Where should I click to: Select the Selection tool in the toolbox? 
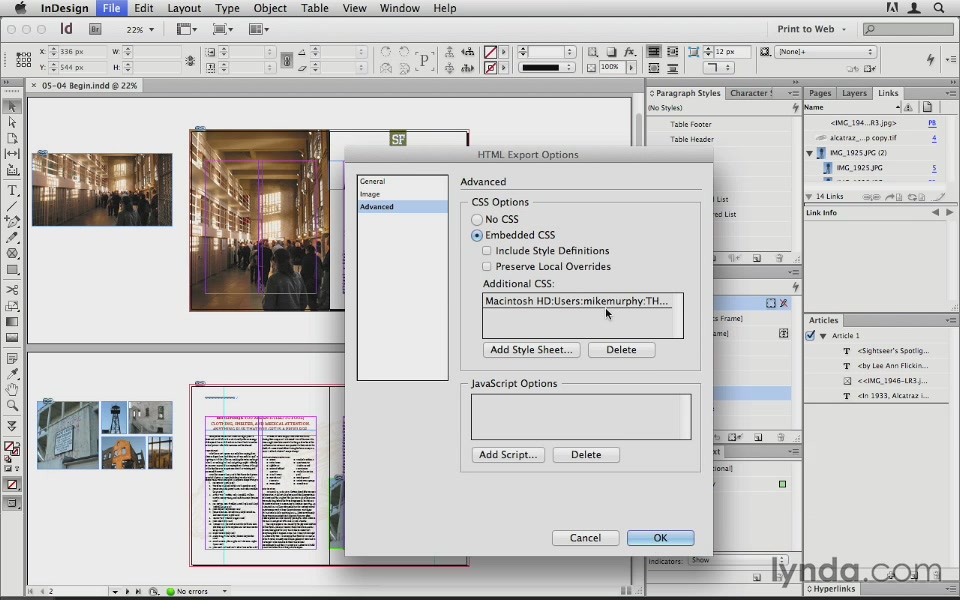[12, 107]
